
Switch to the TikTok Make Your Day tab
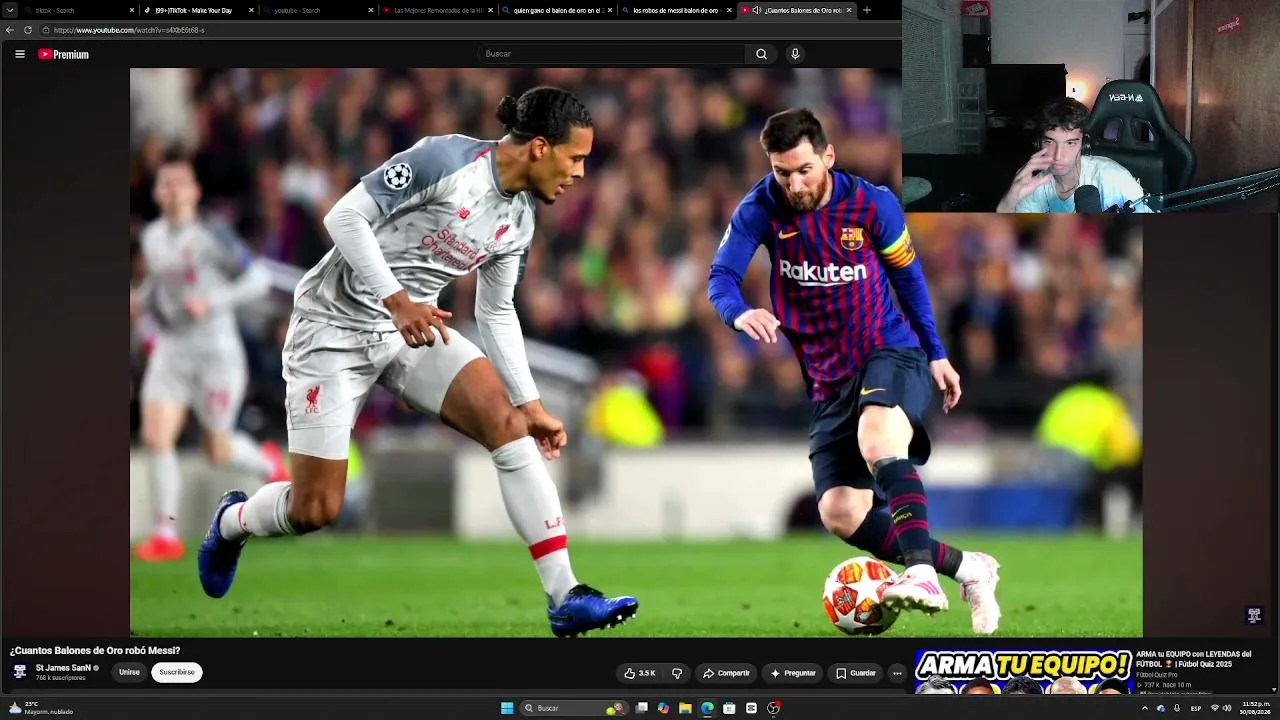click(x=200, y=10)
